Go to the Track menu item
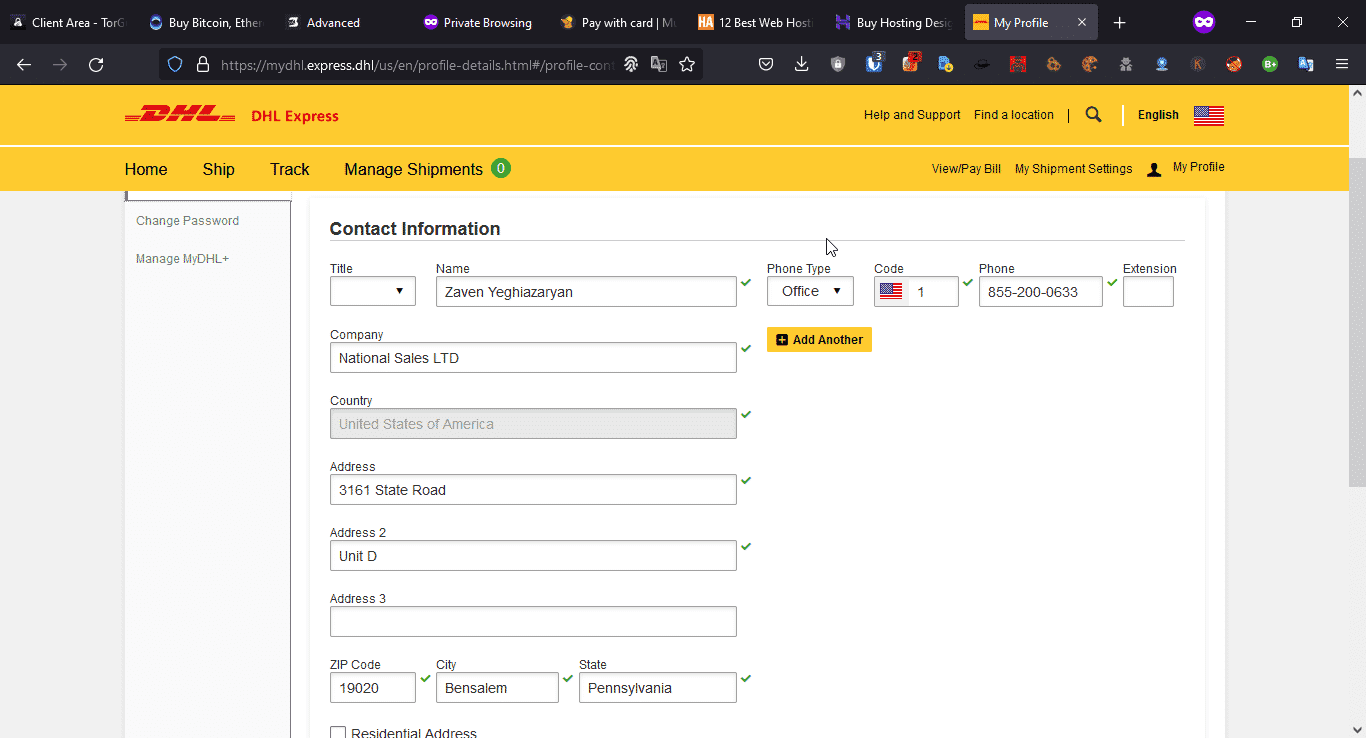 pyautogui.click(x=289, y=169)
